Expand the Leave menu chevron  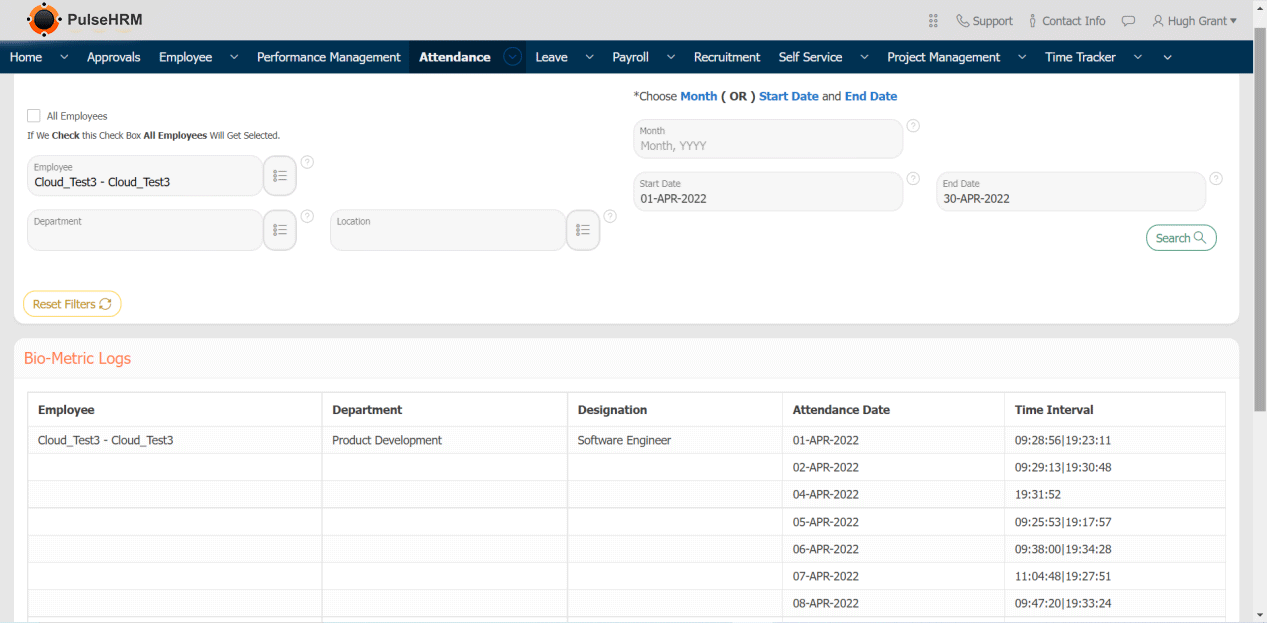(x=589, y=57)
